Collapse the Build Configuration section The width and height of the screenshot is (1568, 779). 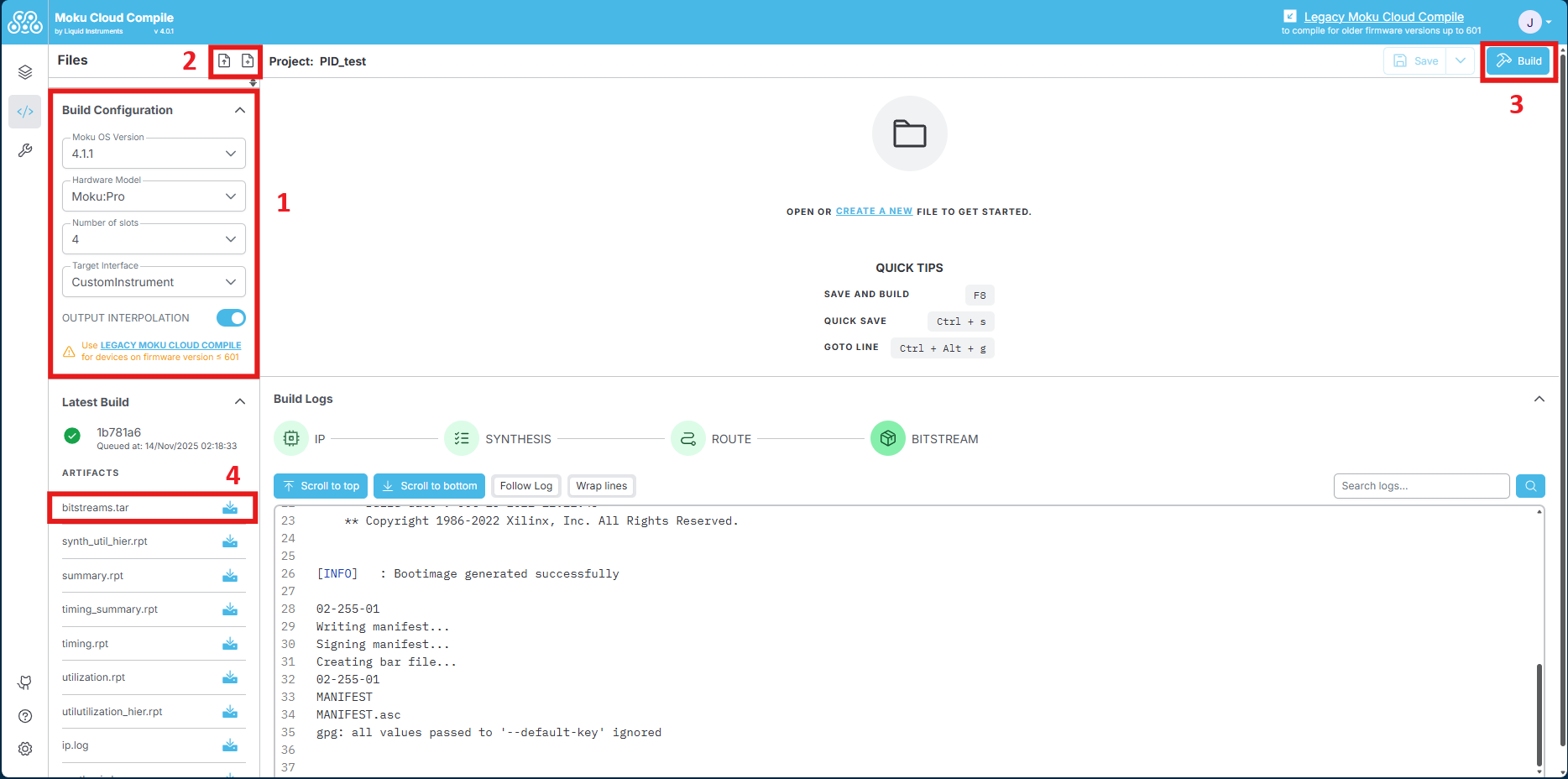(240, 110)
